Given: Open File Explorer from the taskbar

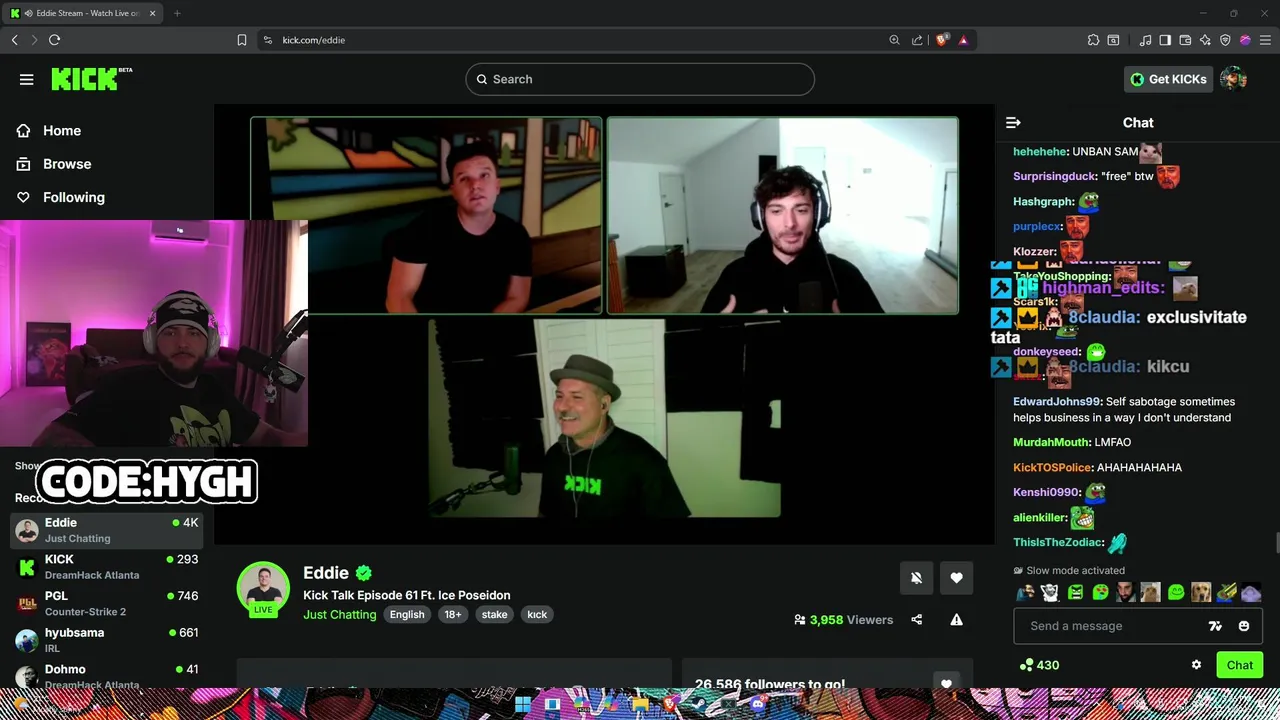Looking at the screenshot, I should (x=641, y=705).
